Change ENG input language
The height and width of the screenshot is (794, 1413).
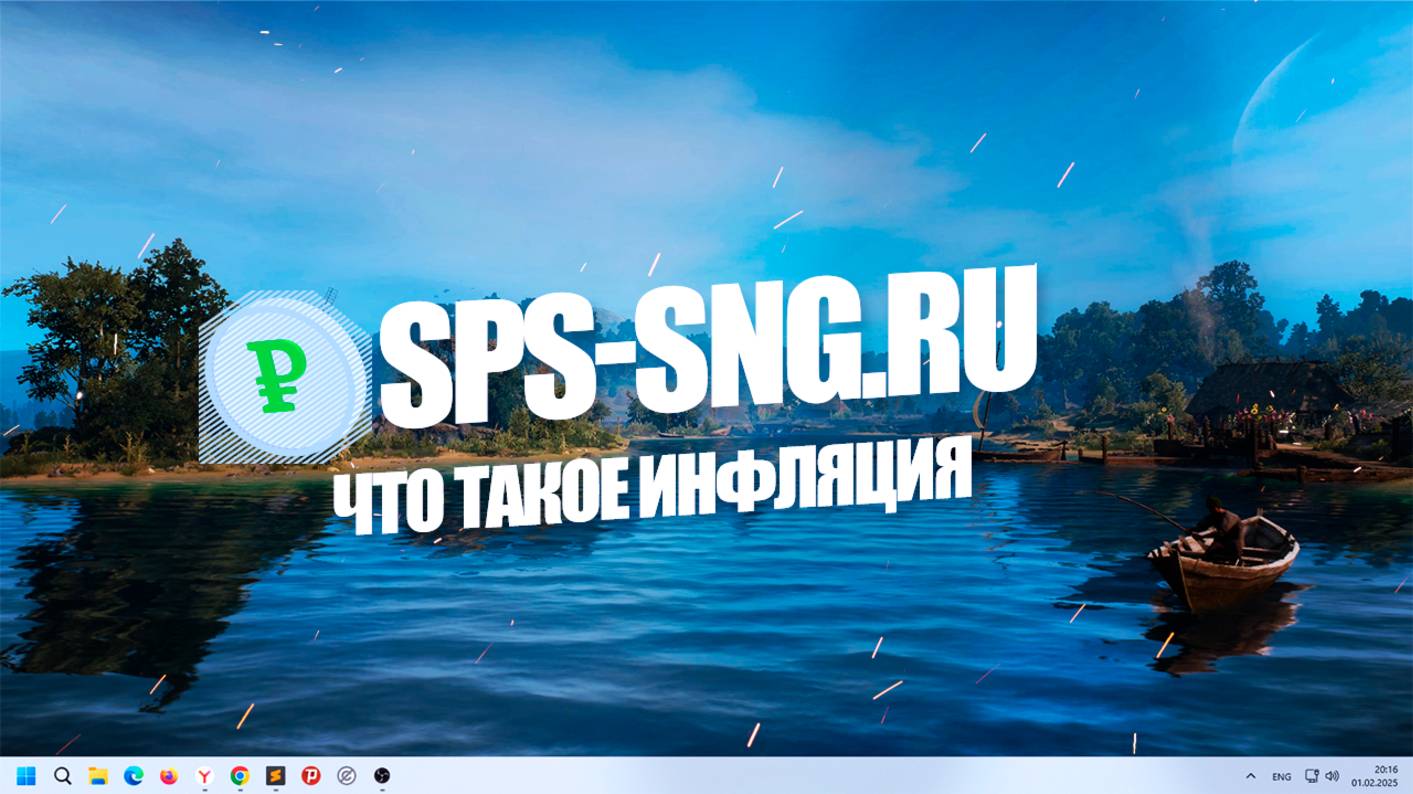(1281, 777)
